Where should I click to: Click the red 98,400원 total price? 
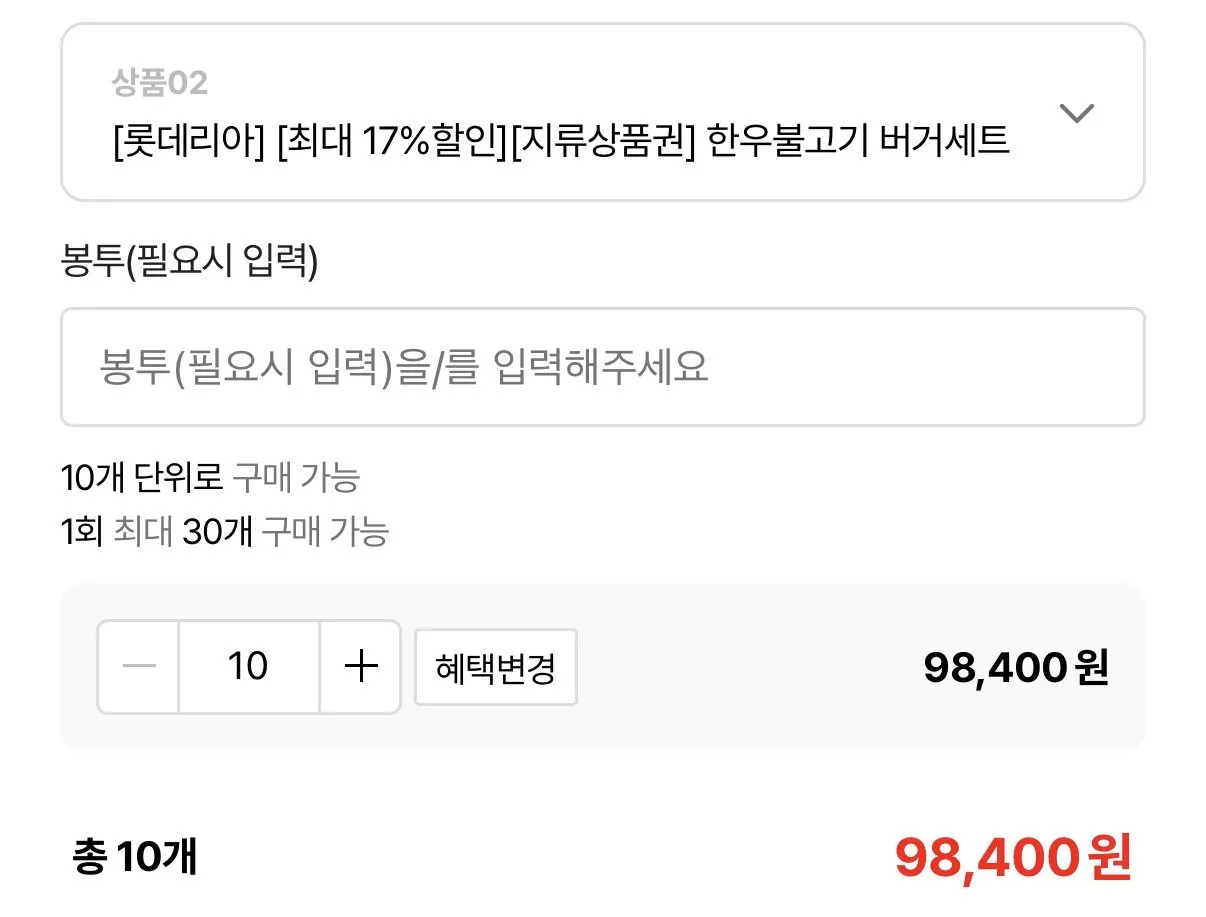point(1012,858)
